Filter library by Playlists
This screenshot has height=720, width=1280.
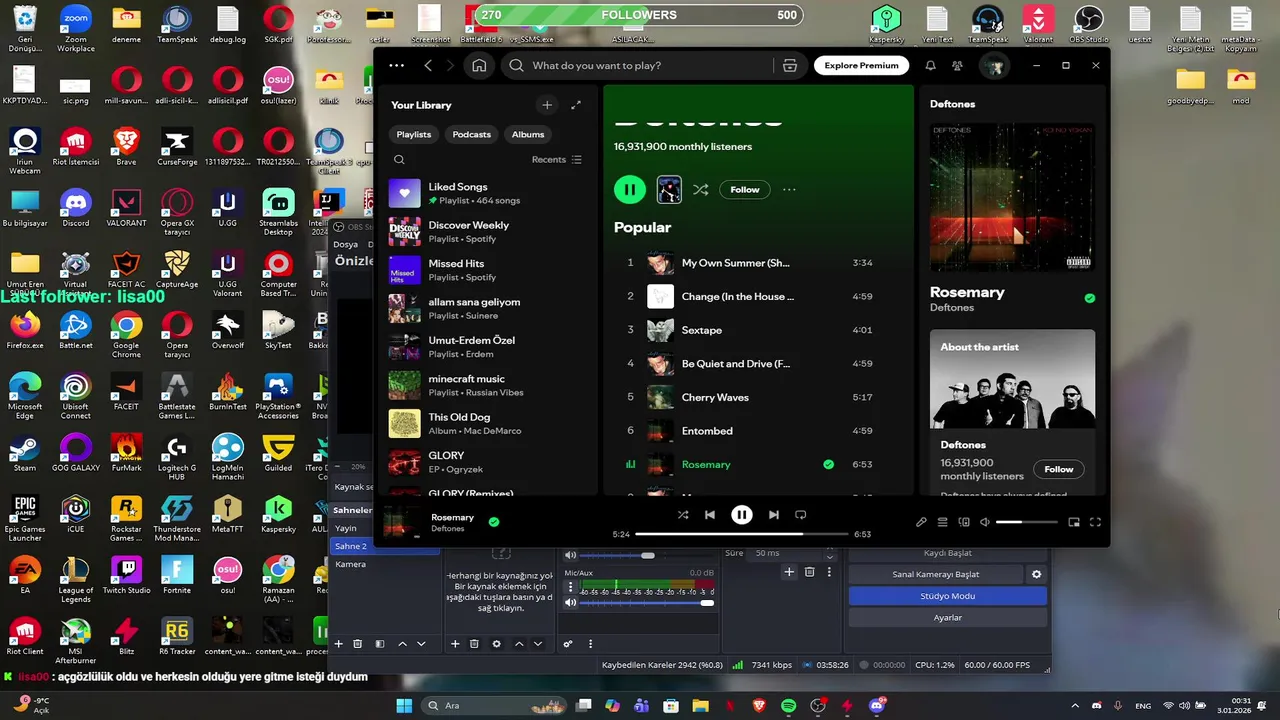(x=414, y=134)
